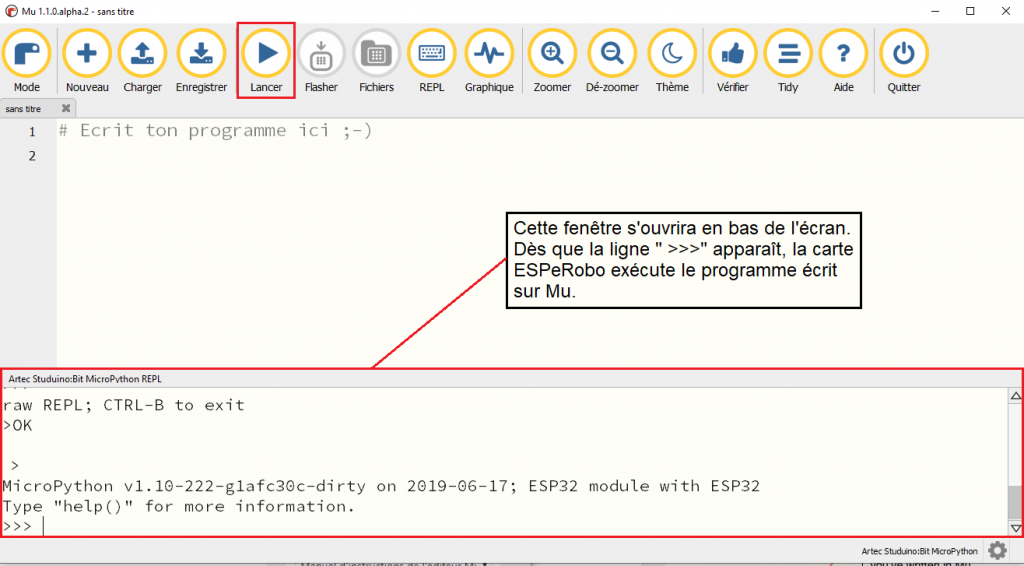This screenshot has height=566, width=1024.
Task: Open a file using Charger
Action: tap(143, 55)
